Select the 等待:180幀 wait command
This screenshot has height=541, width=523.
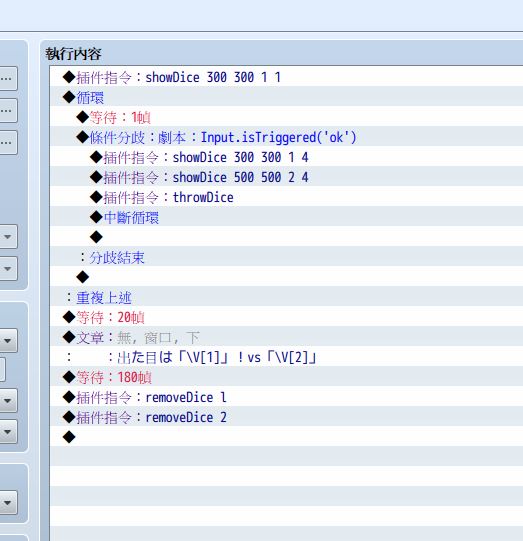pos(286,377)
